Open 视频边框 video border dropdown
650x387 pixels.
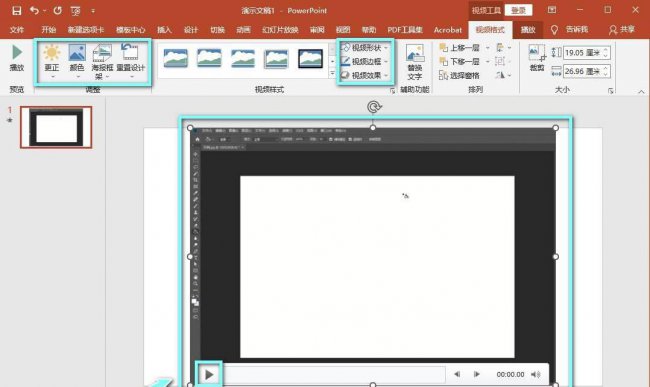pyautogui.click(x=365, y=61)
